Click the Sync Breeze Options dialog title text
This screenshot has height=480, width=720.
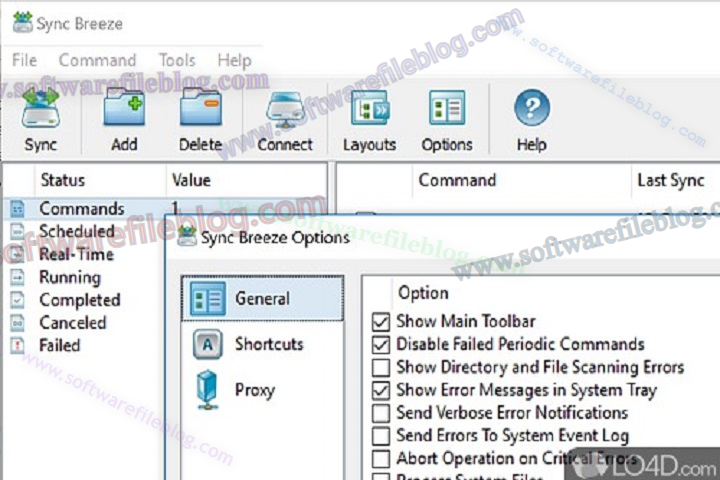[x=275, y=237]
